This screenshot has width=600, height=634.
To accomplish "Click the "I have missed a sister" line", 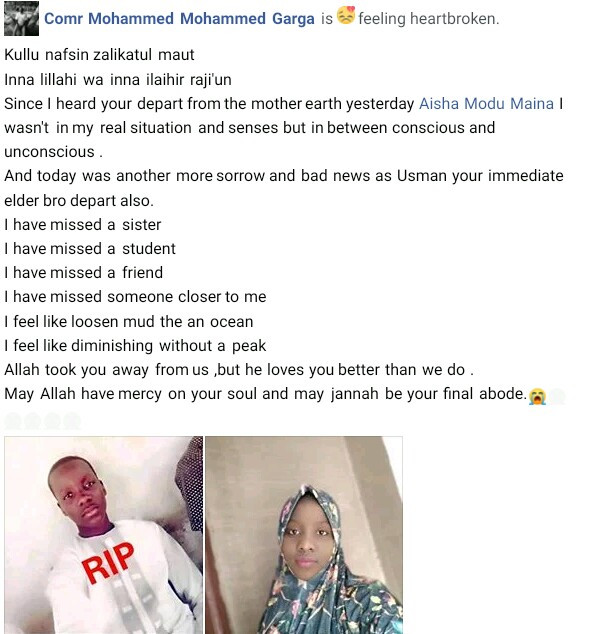I will 82,224.
